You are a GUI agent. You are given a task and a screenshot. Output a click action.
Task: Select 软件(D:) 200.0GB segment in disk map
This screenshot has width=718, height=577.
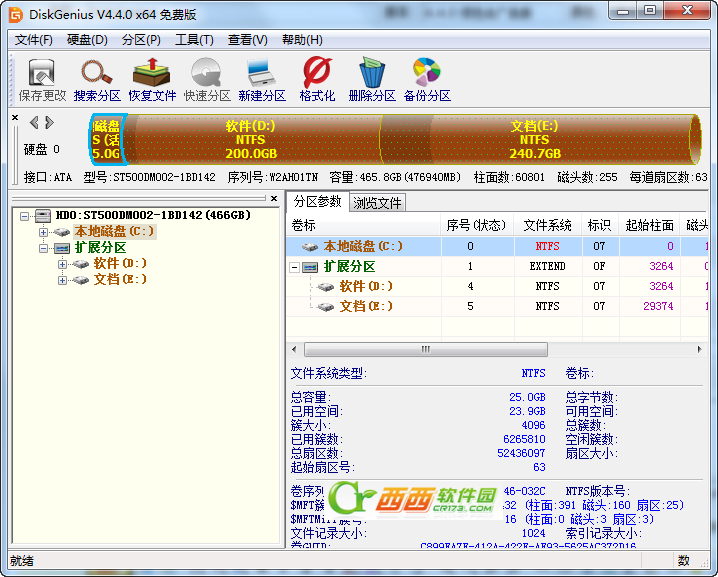(x=251, y=139)
